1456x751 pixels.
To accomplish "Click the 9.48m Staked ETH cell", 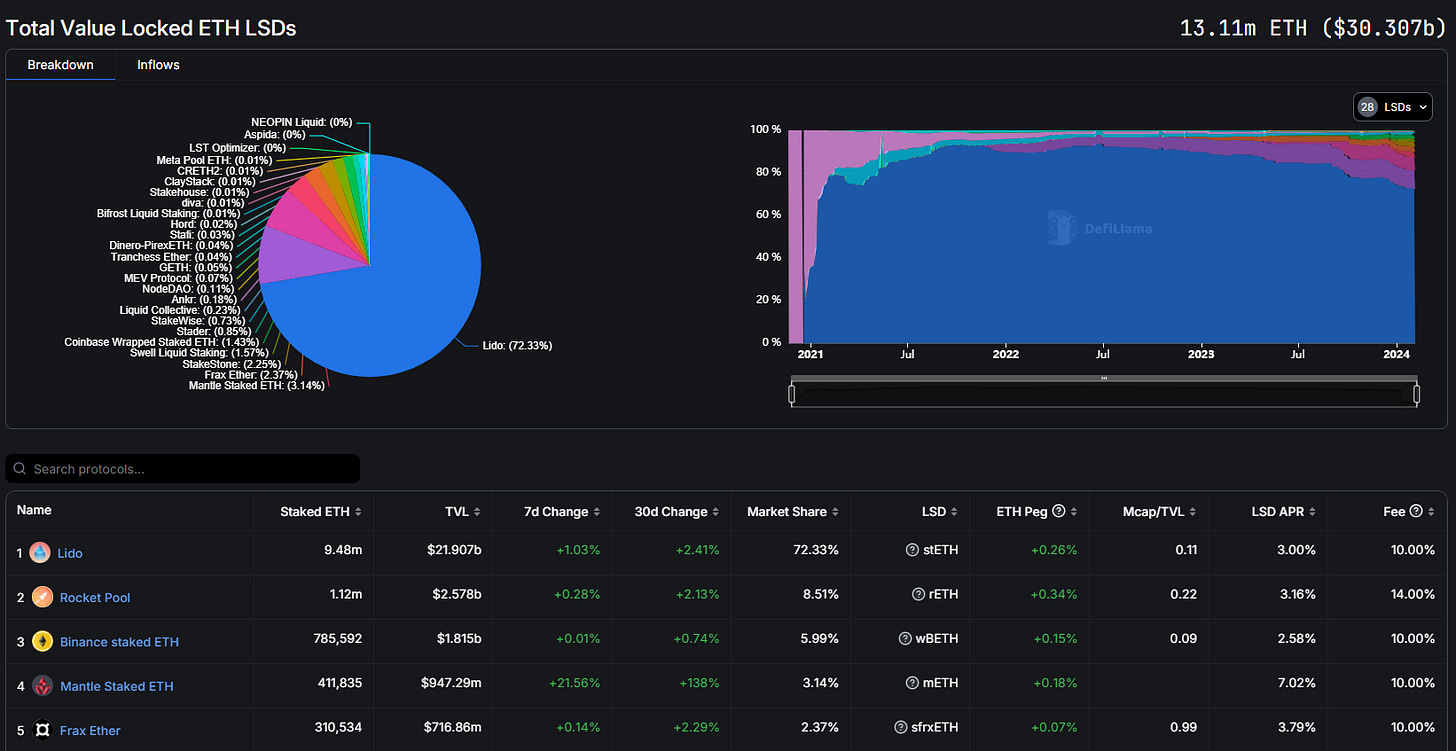I will pyautogui.click(x=343, y=552).
